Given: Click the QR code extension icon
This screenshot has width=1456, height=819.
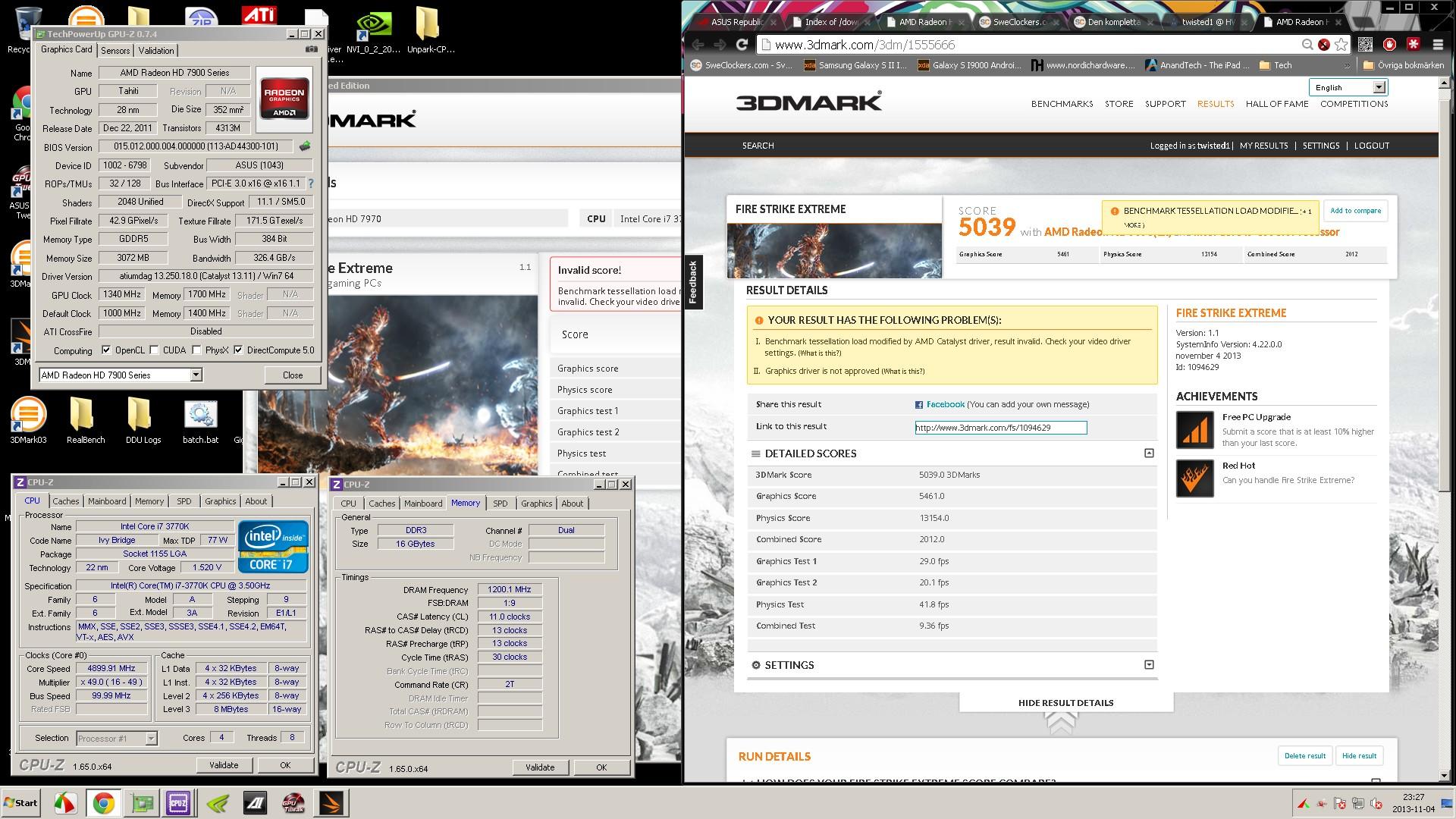Looking at the screenshot, I should pos(1365,45).
